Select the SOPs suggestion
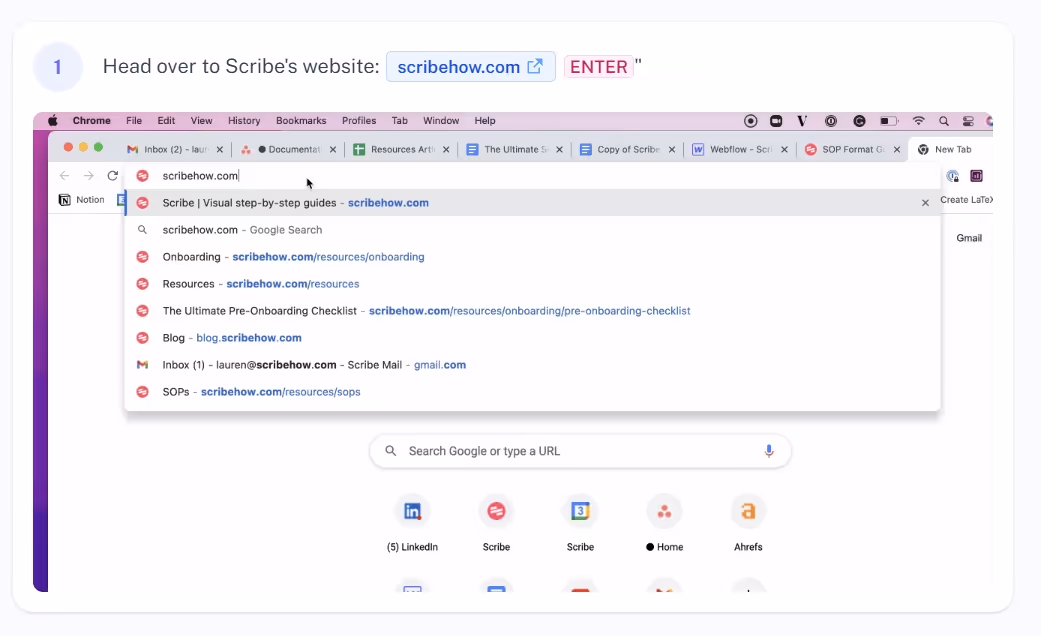The width and height of the screenshot is (1041, 636). 532,392
